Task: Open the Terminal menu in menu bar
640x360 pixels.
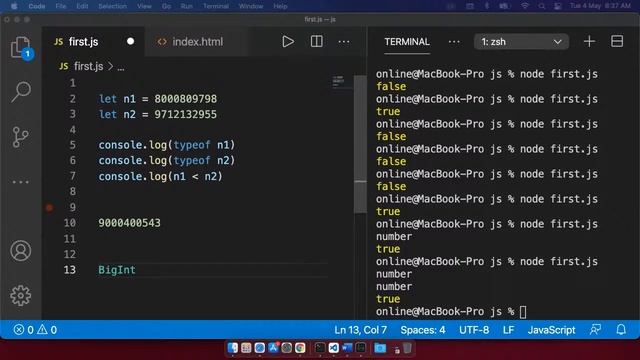Action: click(x=216, y=6)
